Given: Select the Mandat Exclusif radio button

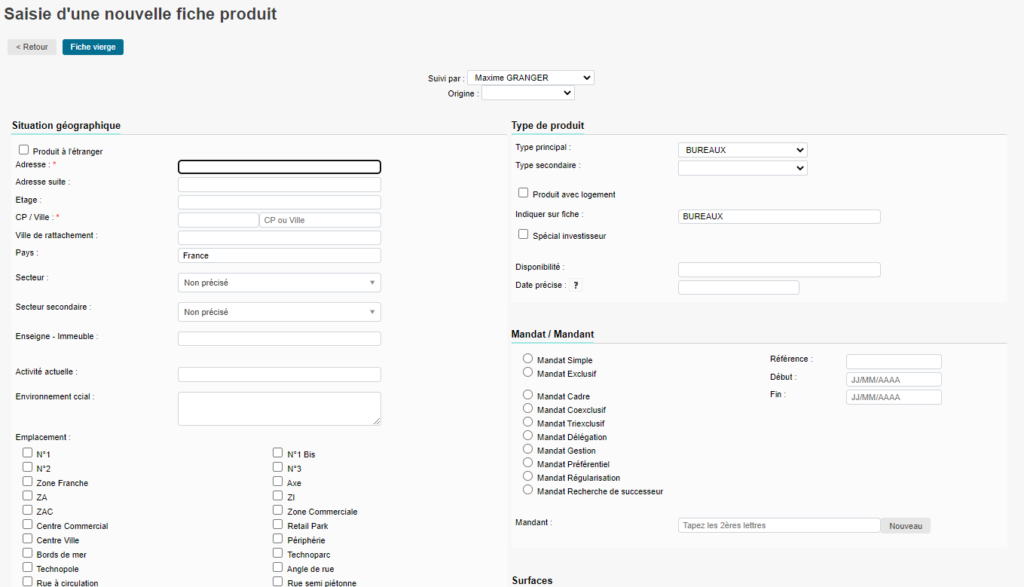Looking at the screenshot, I should click(527, 372).
